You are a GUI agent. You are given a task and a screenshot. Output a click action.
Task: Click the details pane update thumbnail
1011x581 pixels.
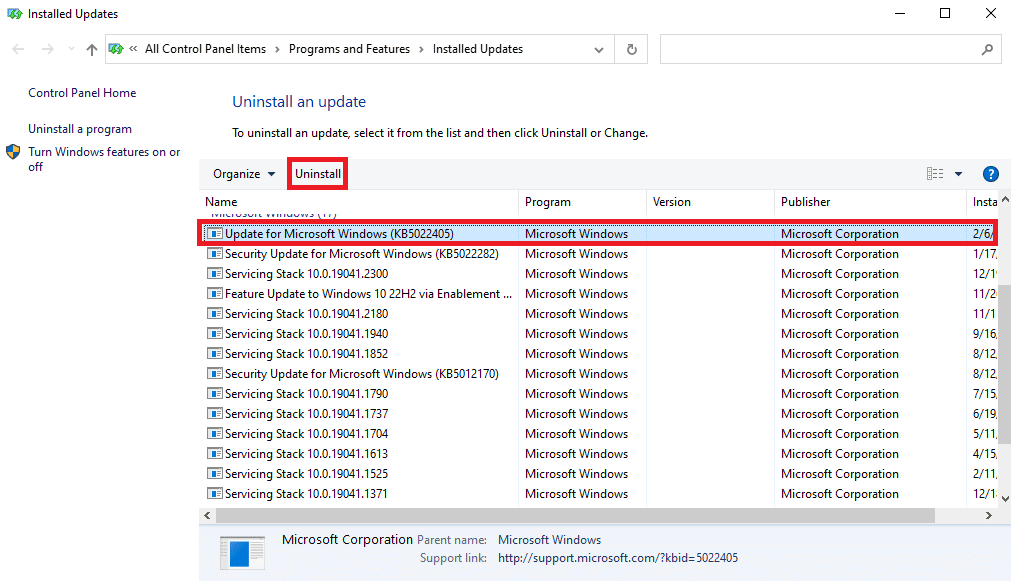pyautogui.click(x=242, y=553)
